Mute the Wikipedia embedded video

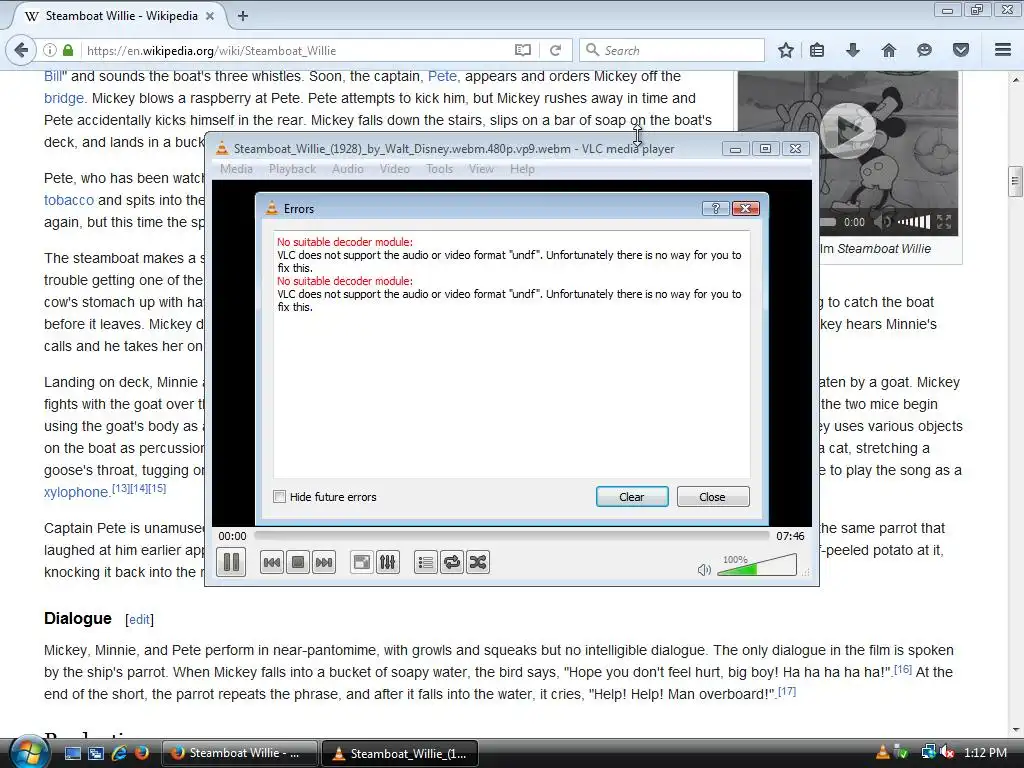(883, 222)
